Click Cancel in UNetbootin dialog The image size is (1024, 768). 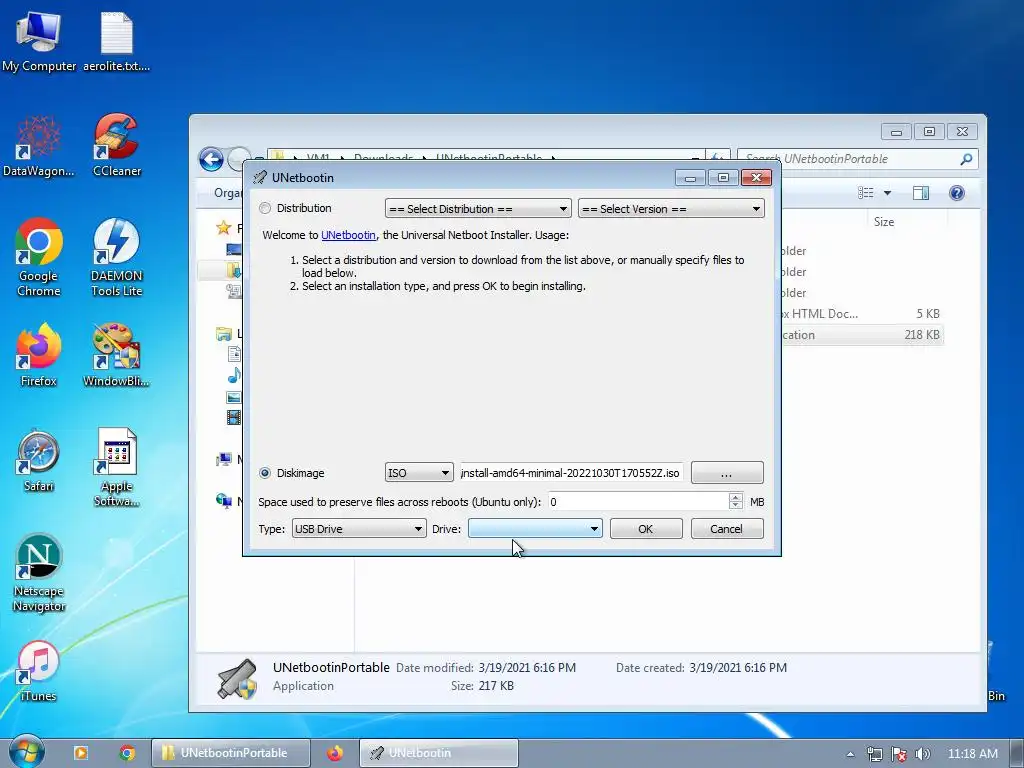727,529
